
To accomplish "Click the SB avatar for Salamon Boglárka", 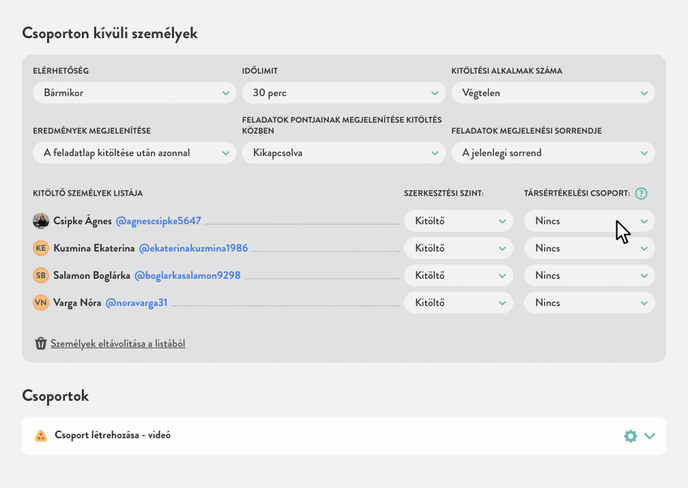I will pyautogui.click(x=41, y=275).
